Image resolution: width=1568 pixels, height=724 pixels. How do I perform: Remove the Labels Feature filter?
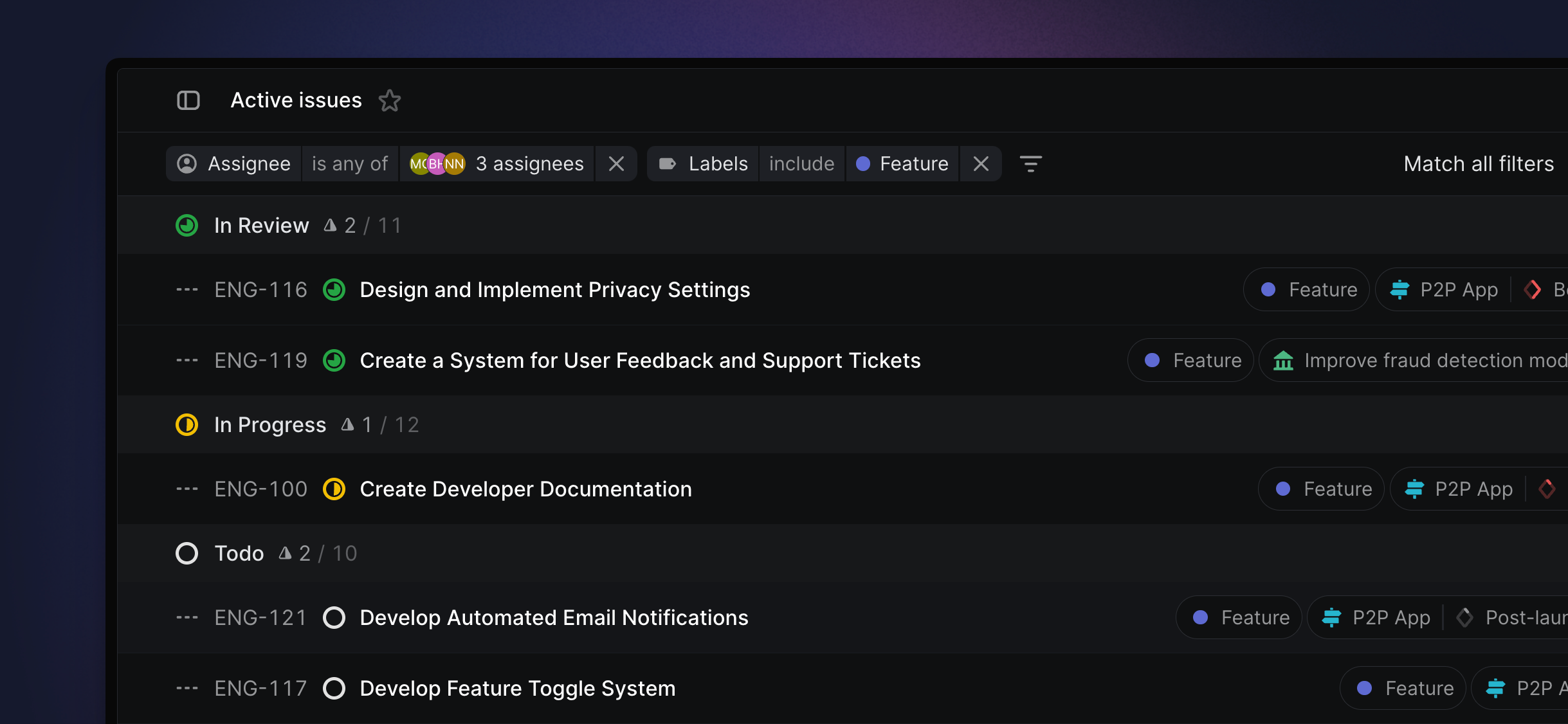[x=981, y=164]
